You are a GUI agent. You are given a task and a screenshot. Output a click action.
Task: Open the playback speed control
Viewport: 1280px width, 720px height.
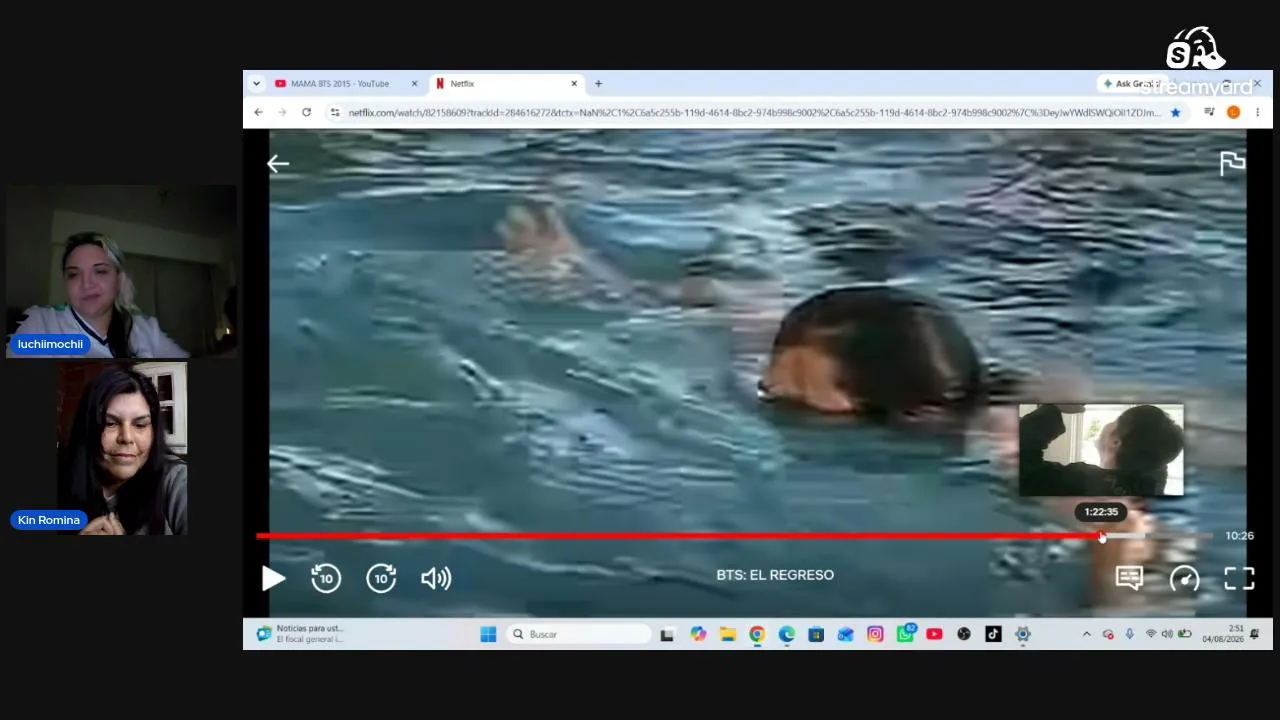click(1184, 578)
